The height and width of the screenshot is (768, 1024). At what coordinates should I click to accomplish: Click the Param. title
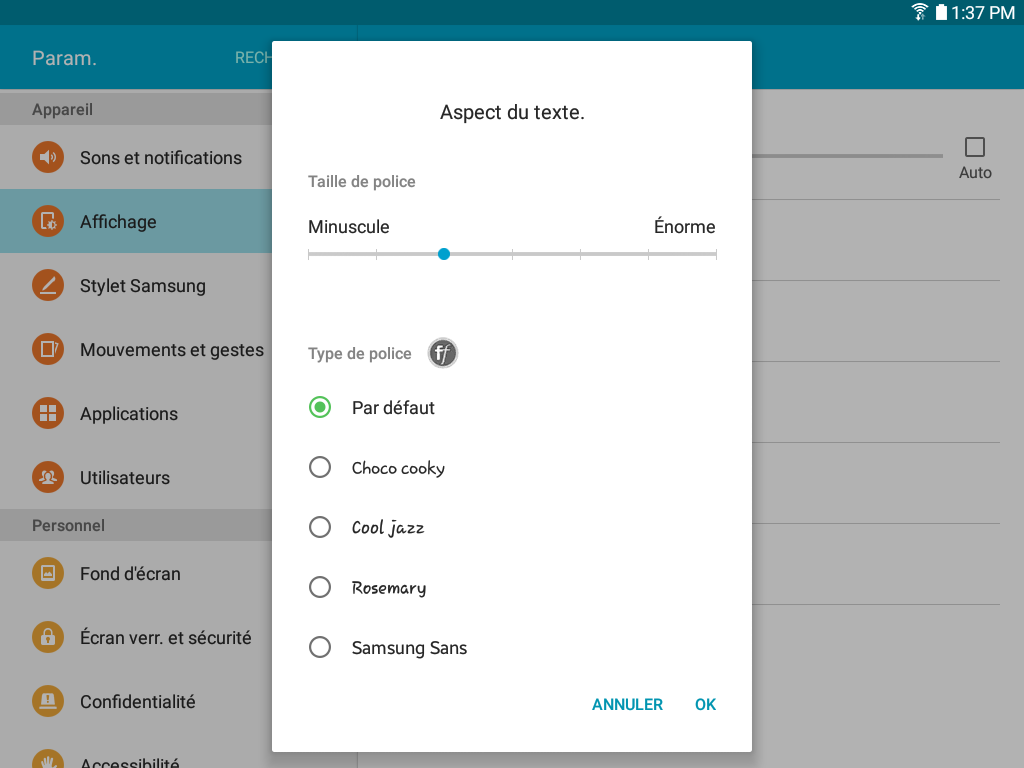[64, 58]
